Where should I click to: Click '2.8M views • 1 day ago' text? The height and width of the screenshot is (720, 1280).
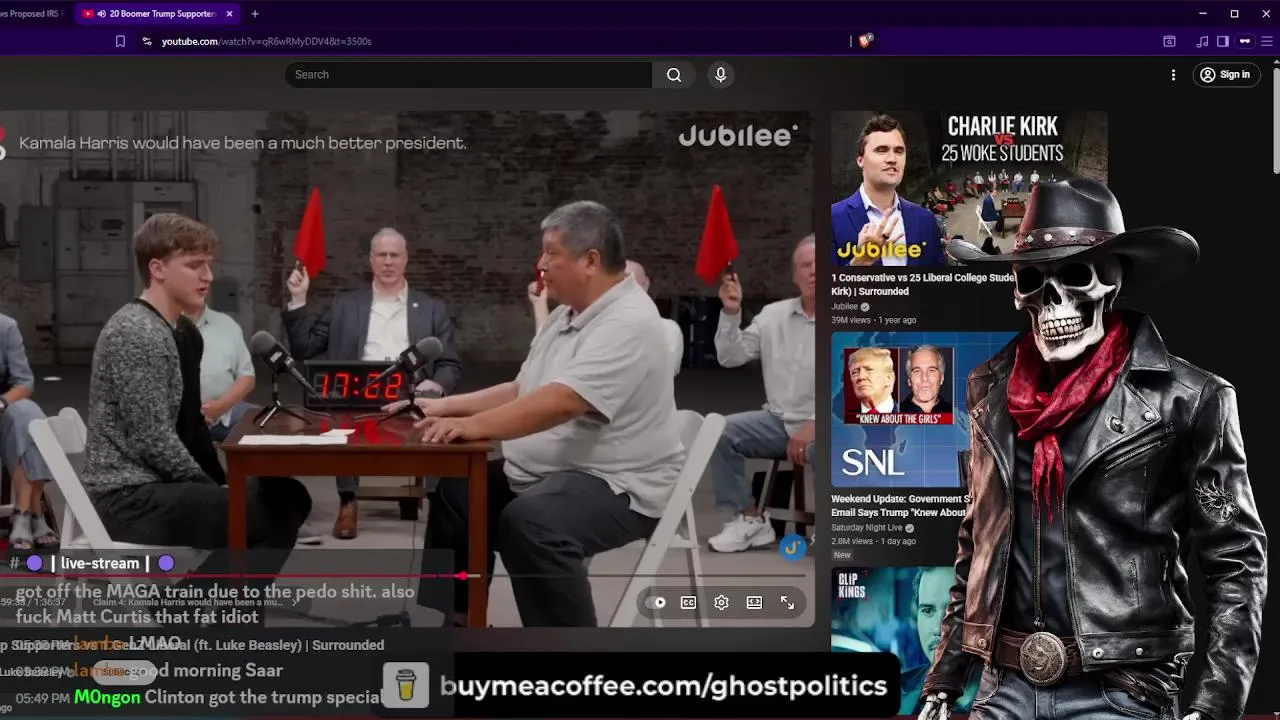pos(873,541)
